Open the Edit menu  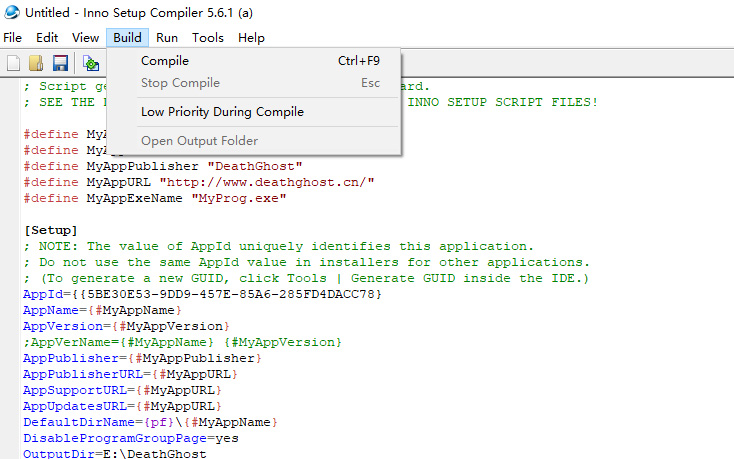coord(47,37)
